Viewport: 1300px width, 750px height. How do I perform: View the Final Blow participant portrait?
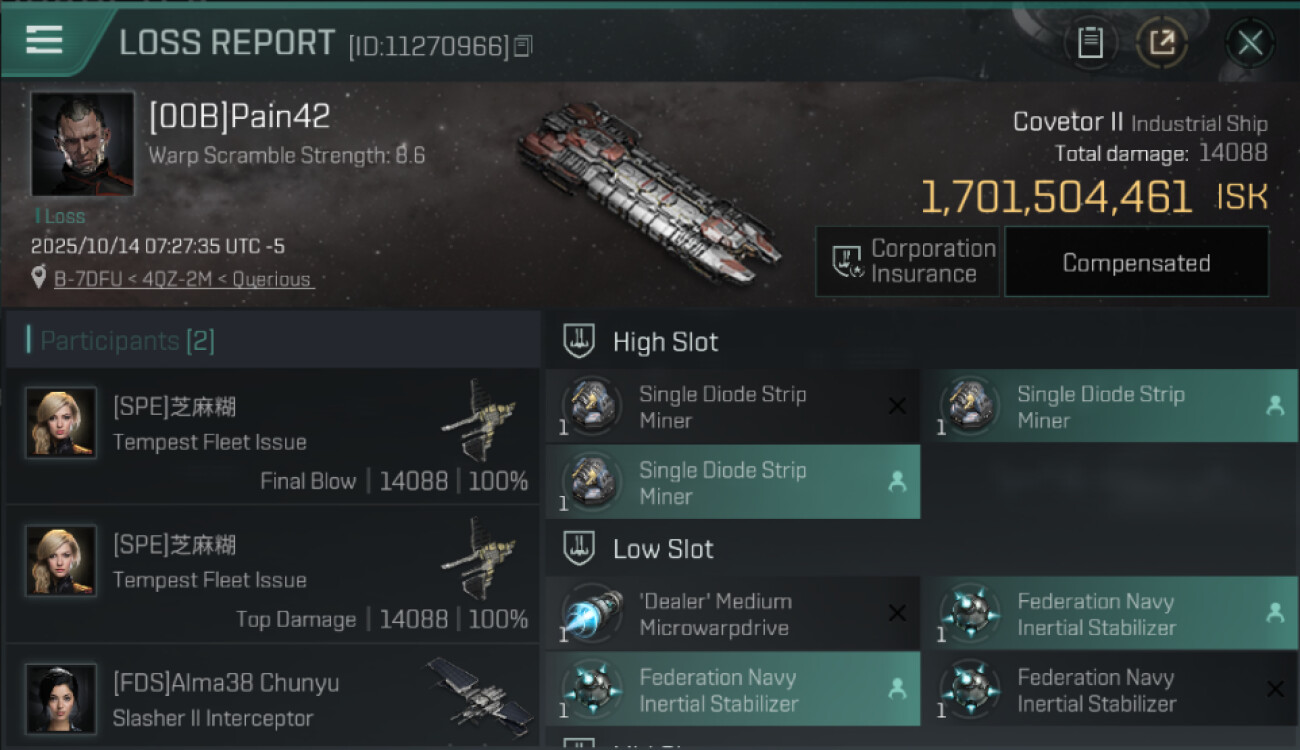pos(61,423)
